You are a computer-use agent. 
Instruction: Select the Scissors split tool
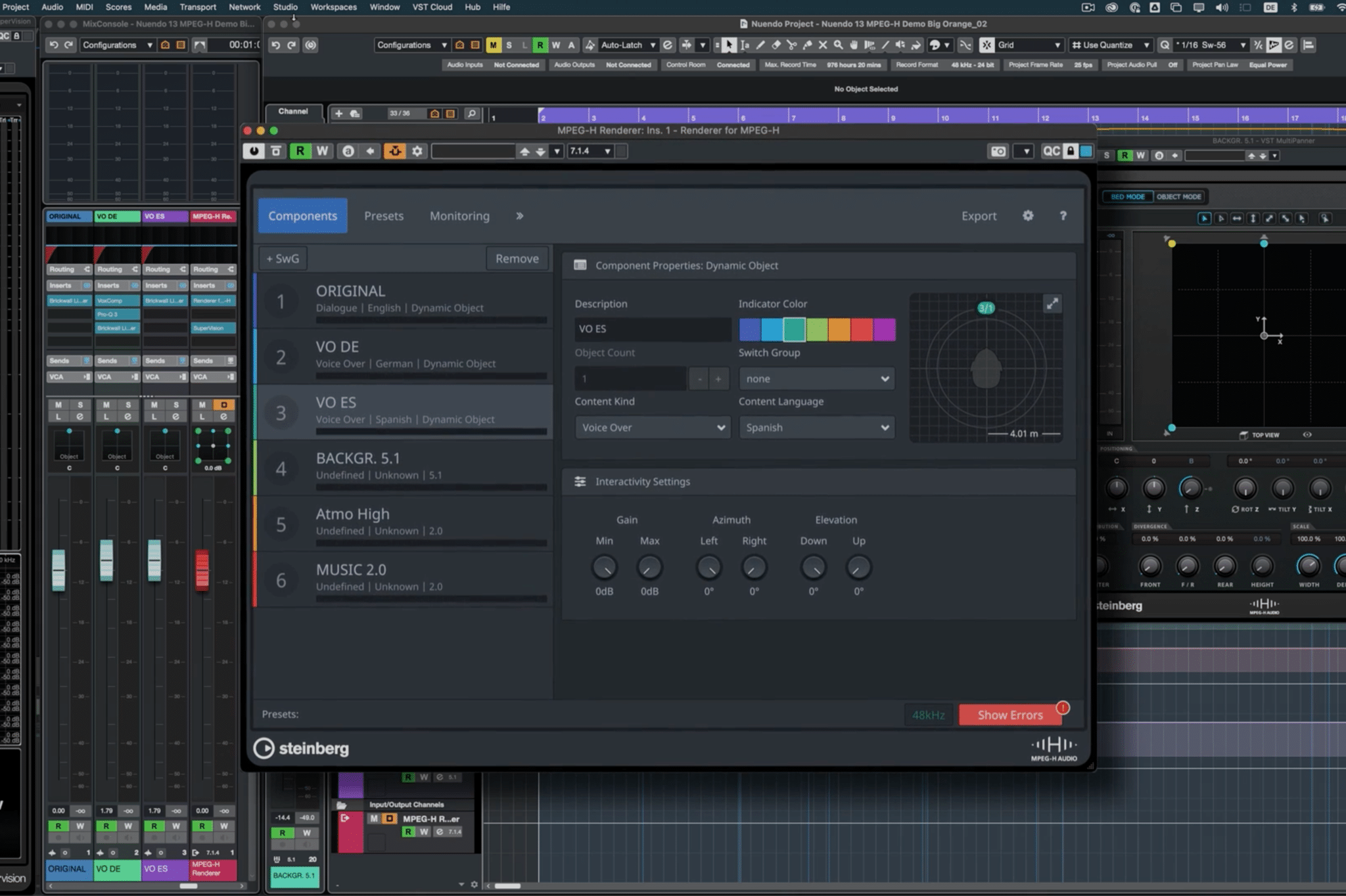pos(791,45)
